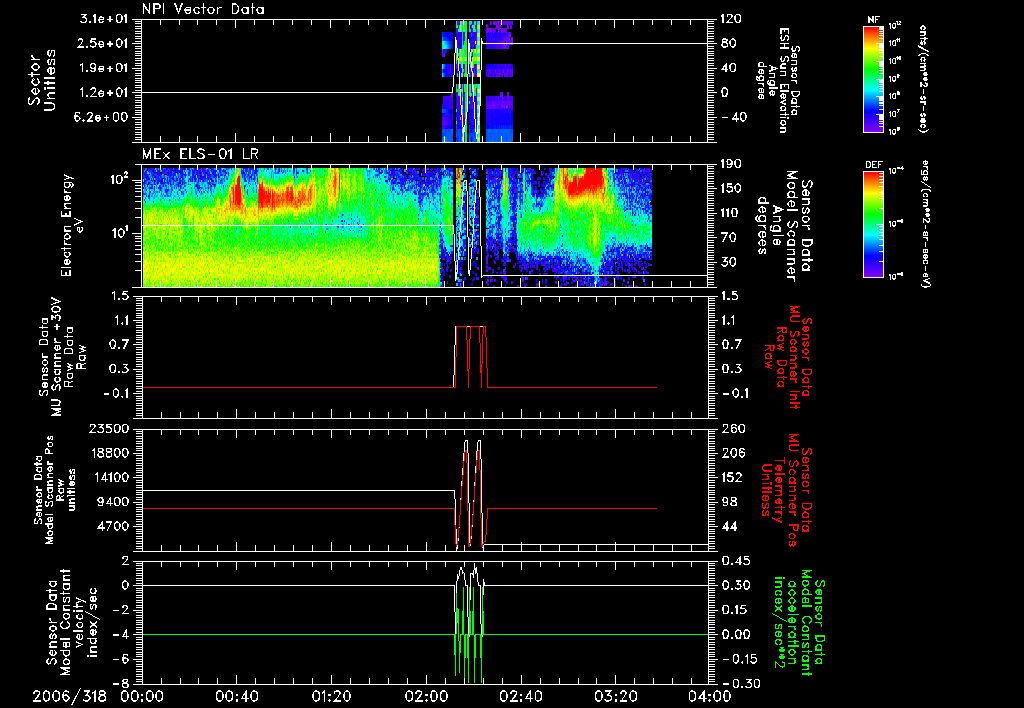Click the ESH Sun Elevation Angle axis title

click(778, 80)
